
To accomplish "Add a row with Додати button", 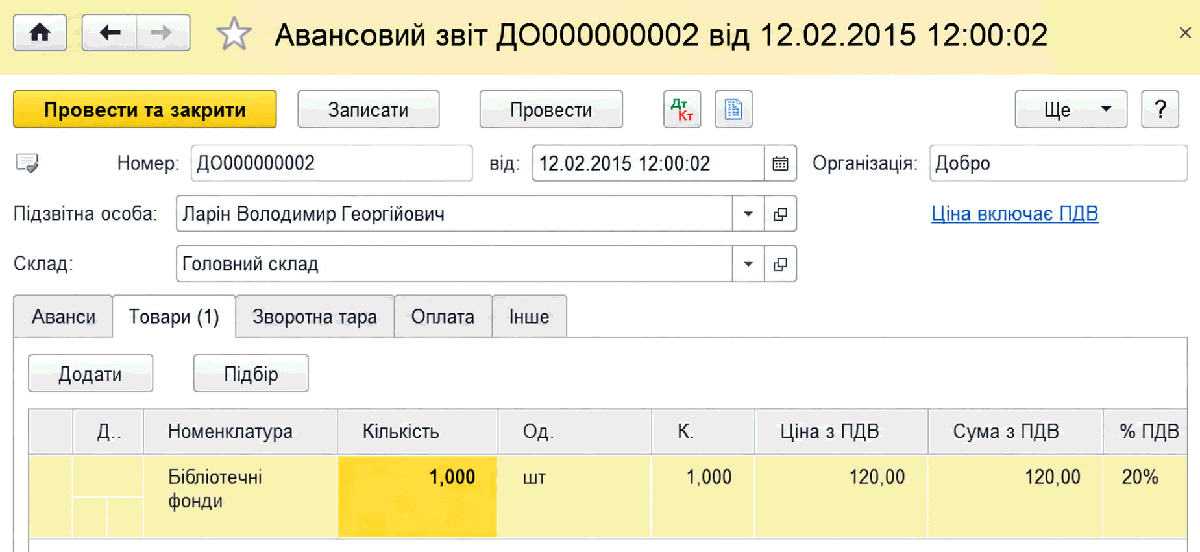I will [x=90, y=374].
